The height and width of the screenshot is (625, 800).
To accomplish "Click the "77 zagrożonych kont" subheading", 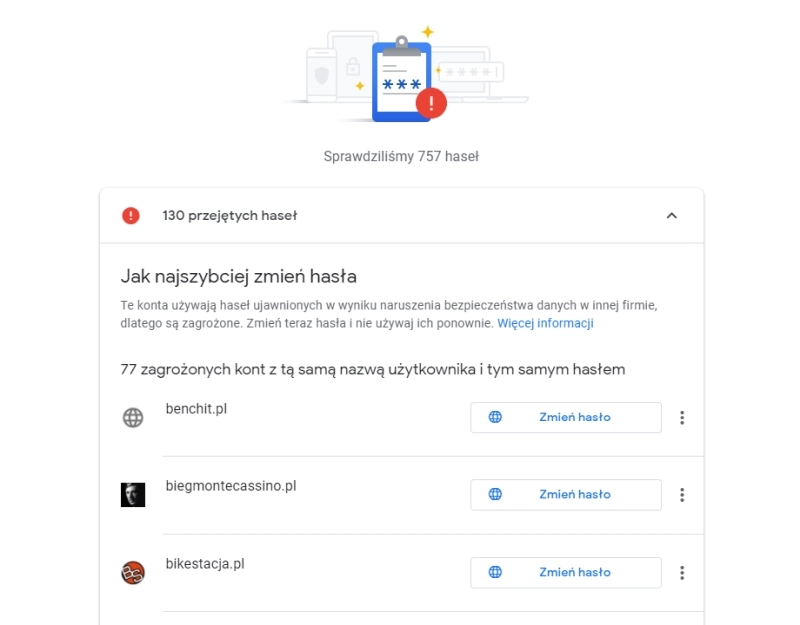I will (372, 370).
